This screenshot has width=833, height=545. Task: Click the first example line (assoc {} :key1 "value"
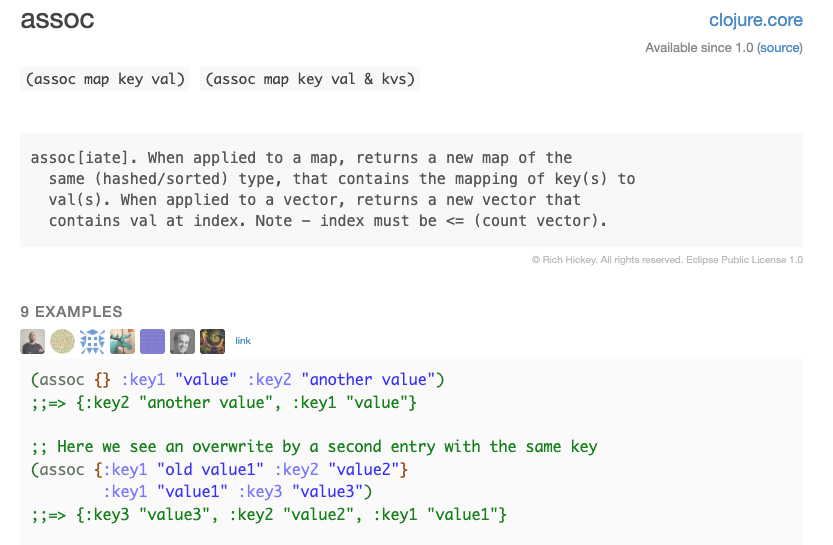[237, 380]
